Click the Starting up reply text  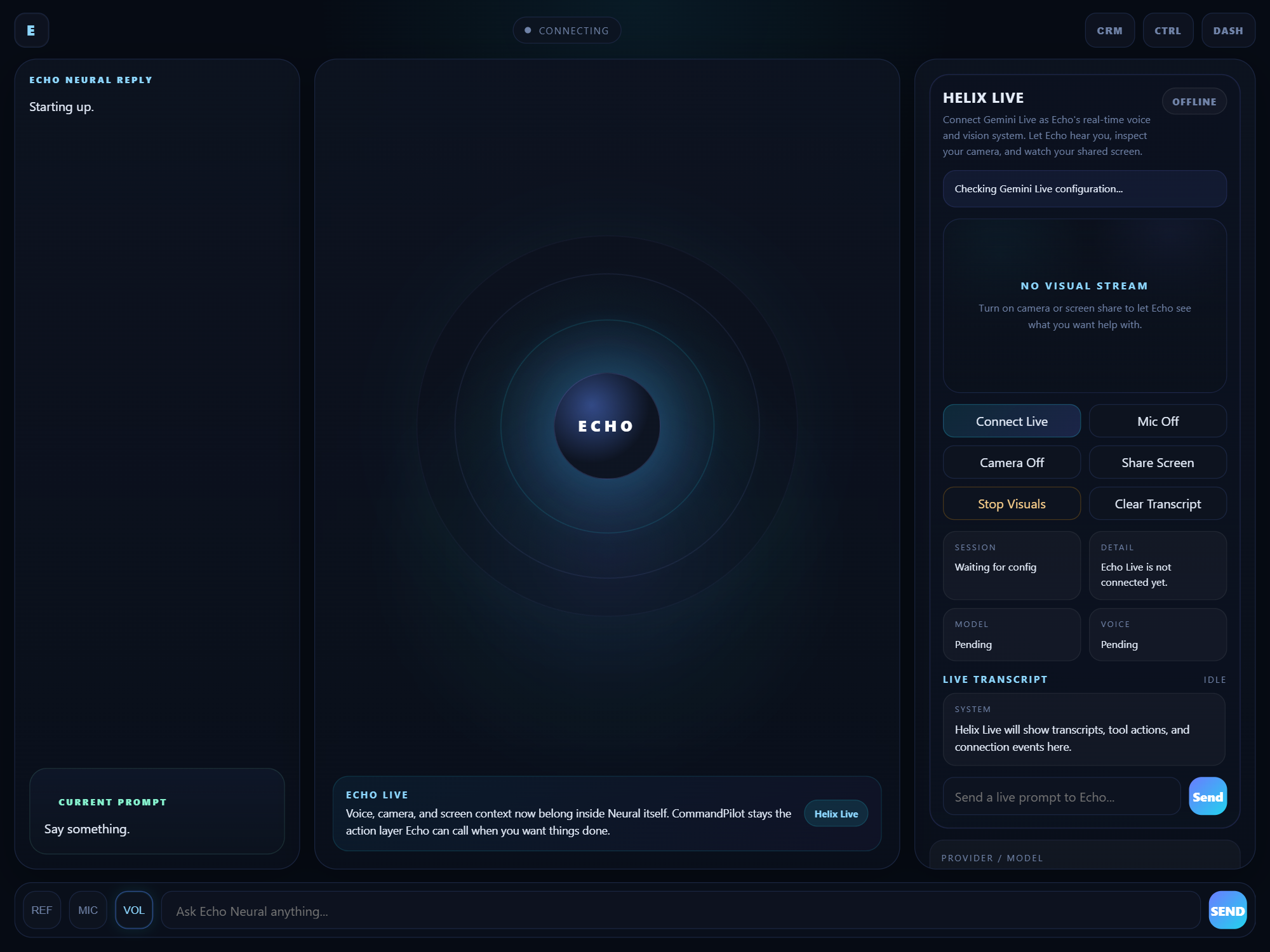coord(62,107)
